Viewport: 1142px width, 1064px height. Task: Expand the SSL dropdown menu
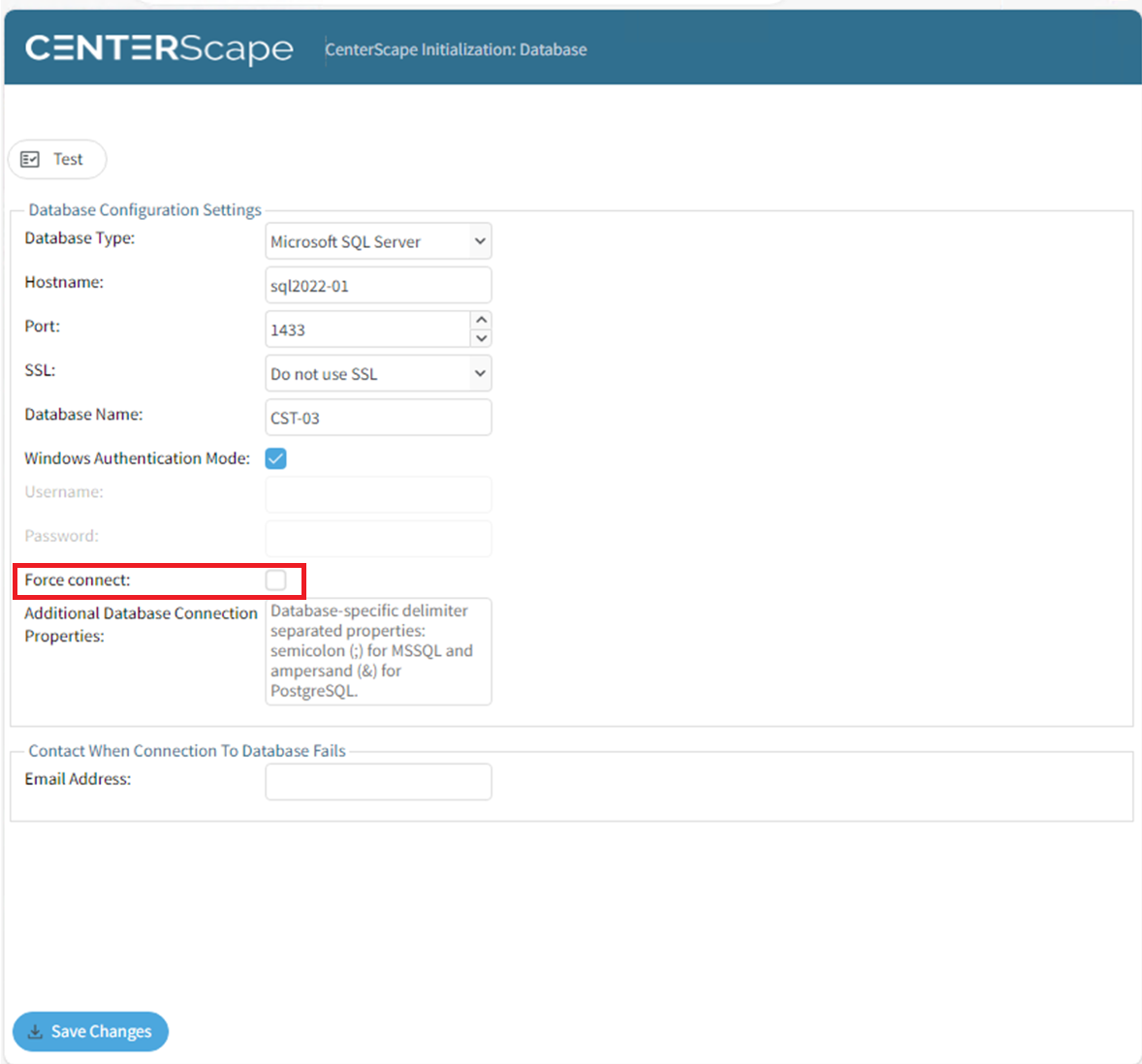(378, 374)
